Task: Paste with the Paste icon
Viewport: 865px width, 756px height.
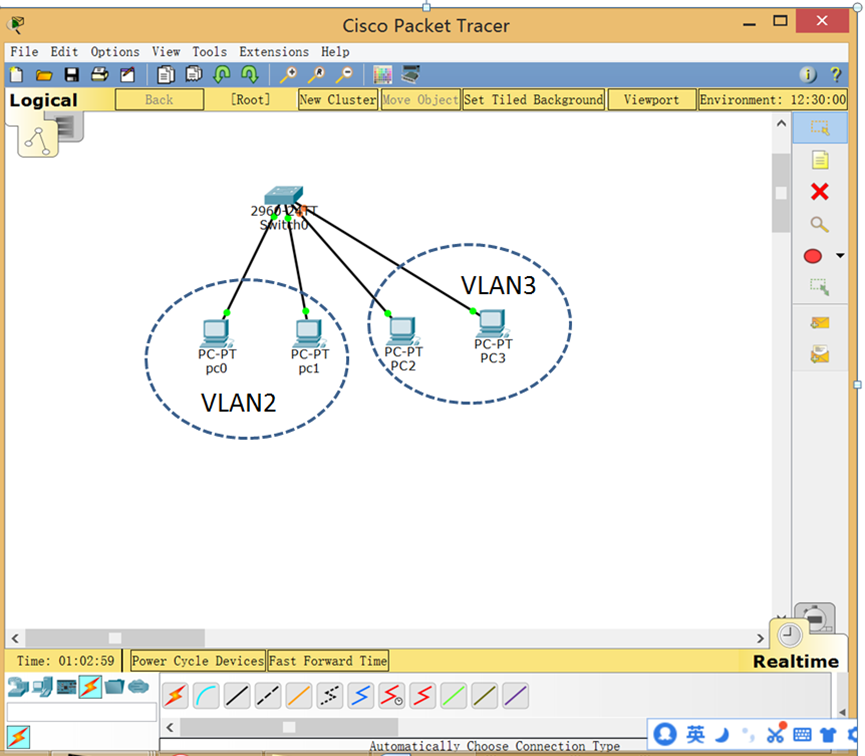Action: click(194, 74)
